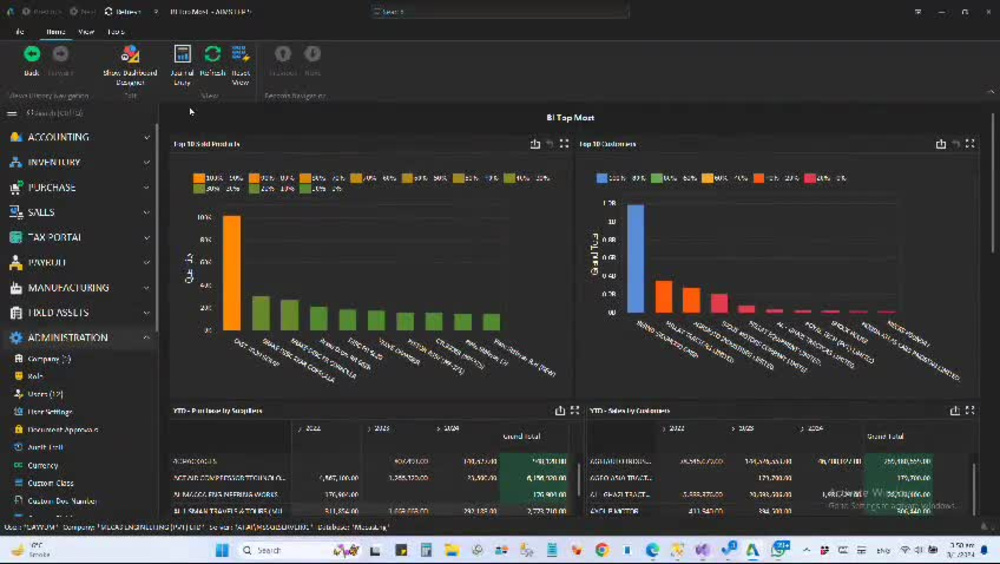Collapse the ADMINISTRATION module chevron
The image size is (1000, 564).
point(147,338)
